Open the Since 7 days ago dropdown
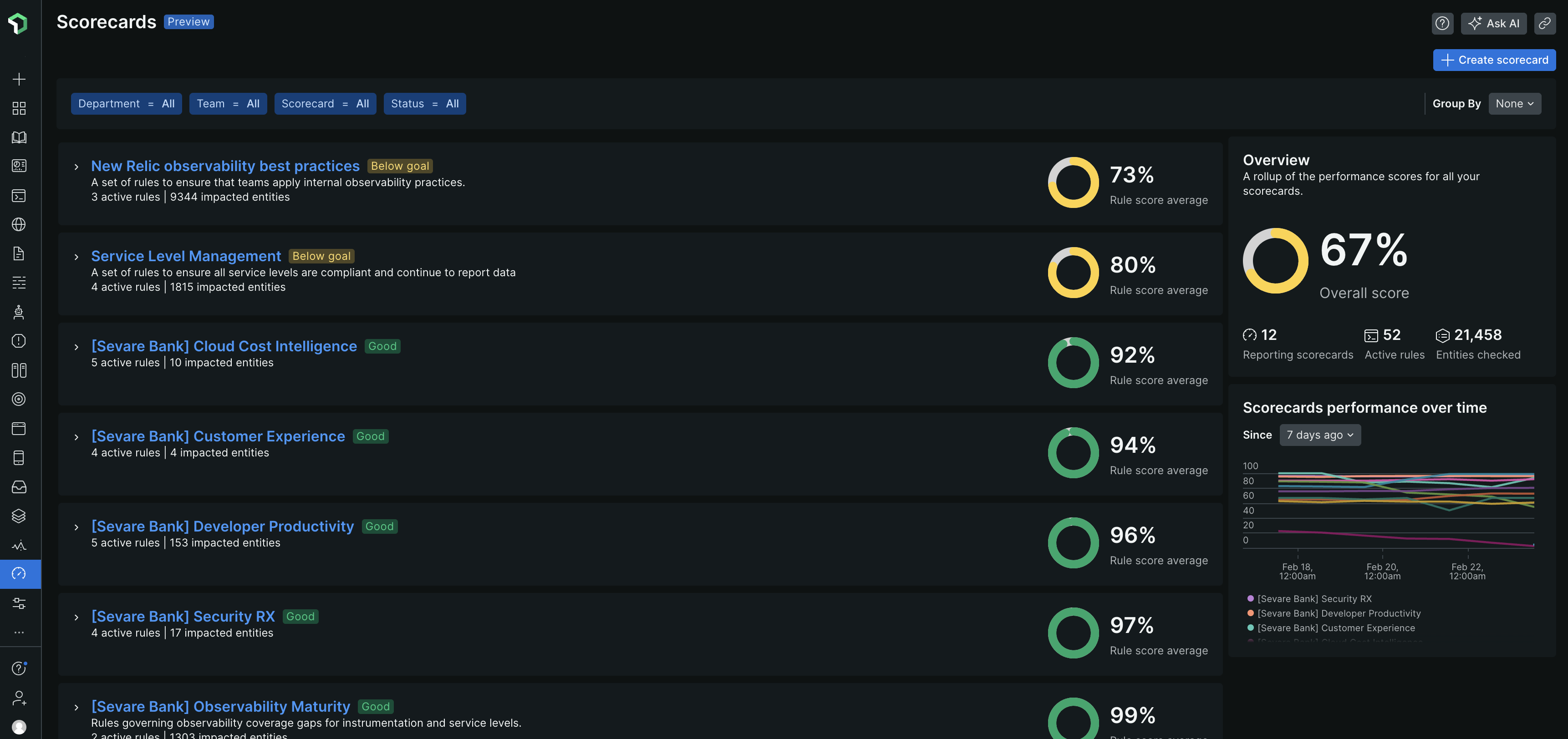 pos(1320,435)
